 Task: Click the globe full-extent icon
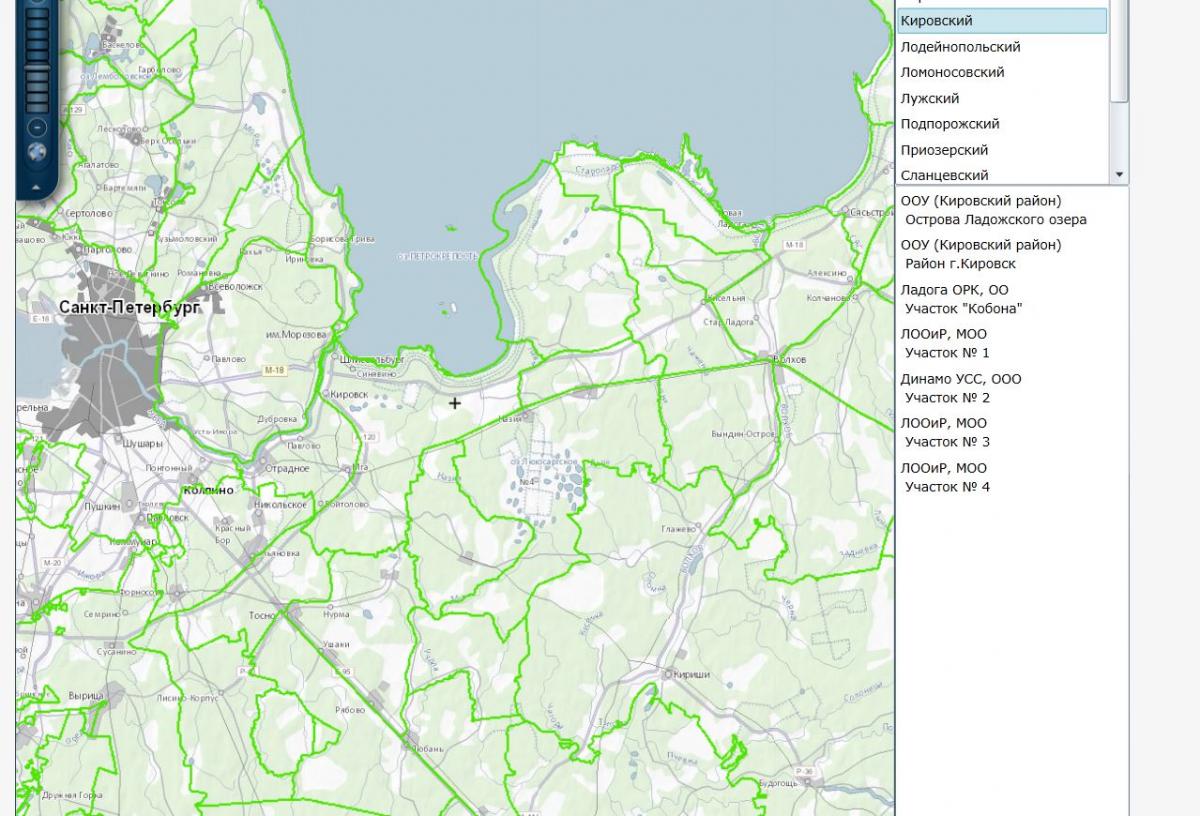click(37, 153)
